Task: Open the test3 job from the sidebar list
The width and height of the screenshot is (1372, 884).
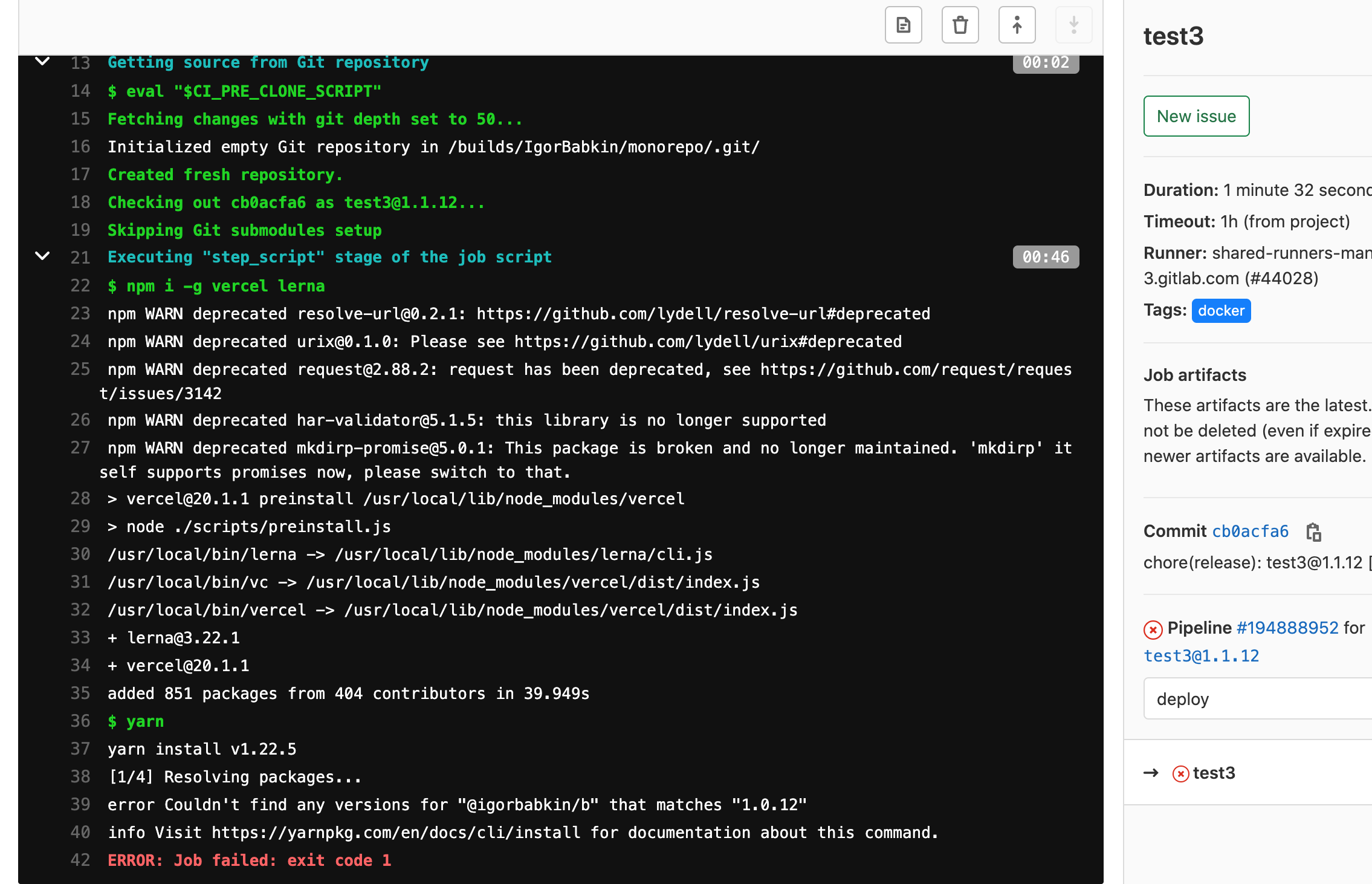Action: pyautogui.click(x=1214, y=773)
